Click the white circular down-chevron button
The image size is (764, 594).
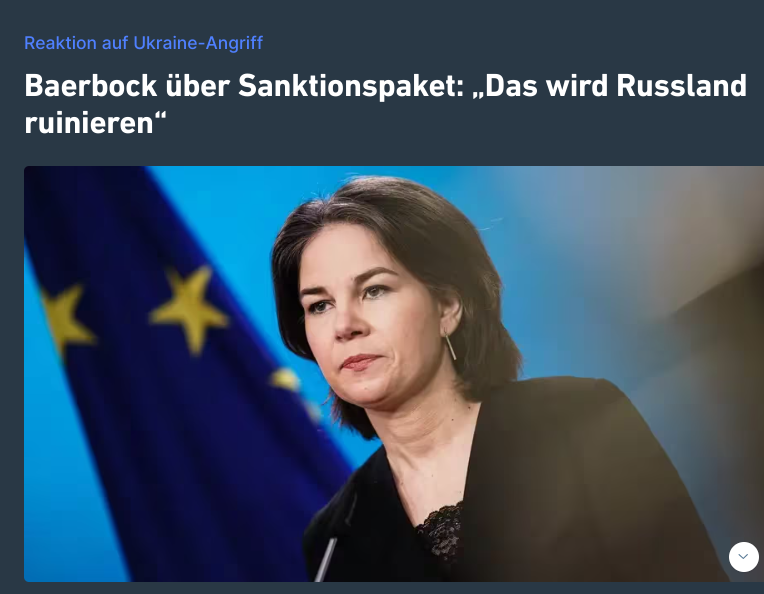[744, 556]
